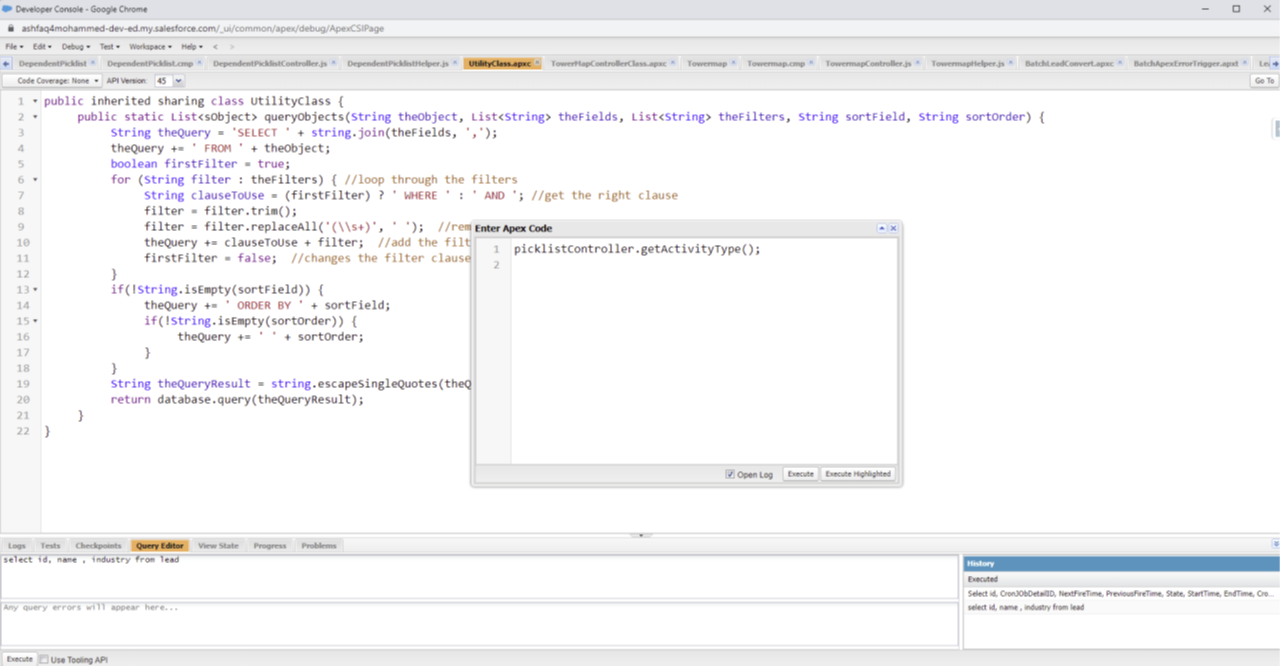Viewport: 1280px width, 666px height.
Task: Switch to the Checkpoints tab
Action: coord(98,545)
